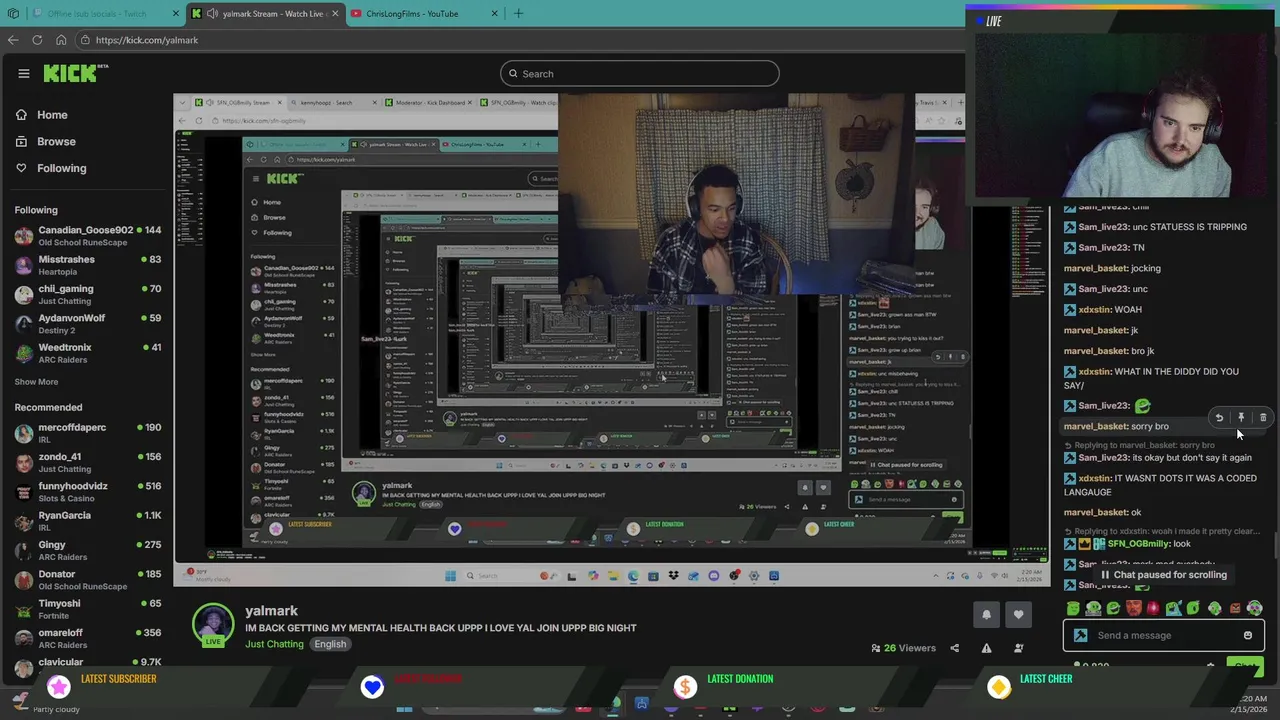Image resolution: width=1280 pixels, height=720 pixels.
Task: Open Misstrashes channel in the sidebar
Action: (88, 265)
